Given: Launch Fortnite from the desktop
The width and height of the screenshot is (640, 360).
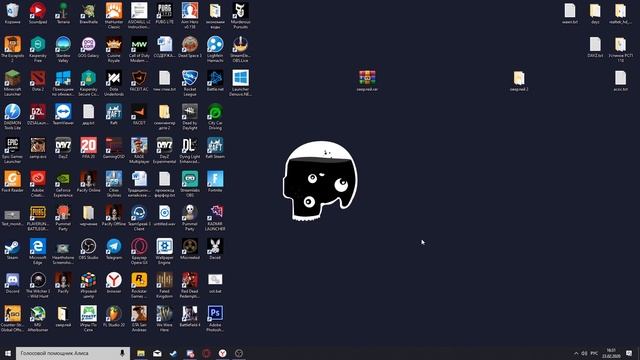Looking at the screenshot, I should click(215, 182).
